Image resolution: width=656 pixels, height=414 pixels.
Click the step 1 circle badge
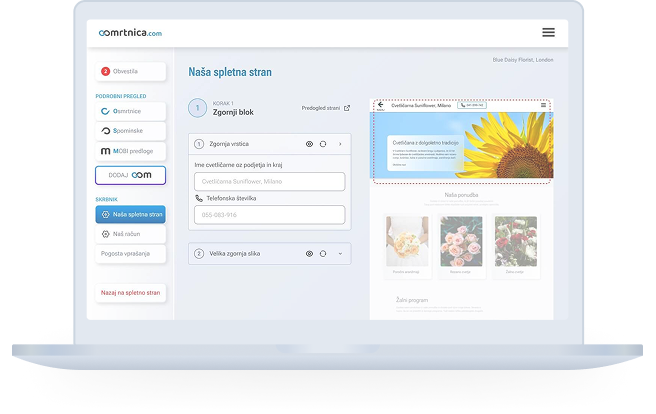[x=198, y=108]
